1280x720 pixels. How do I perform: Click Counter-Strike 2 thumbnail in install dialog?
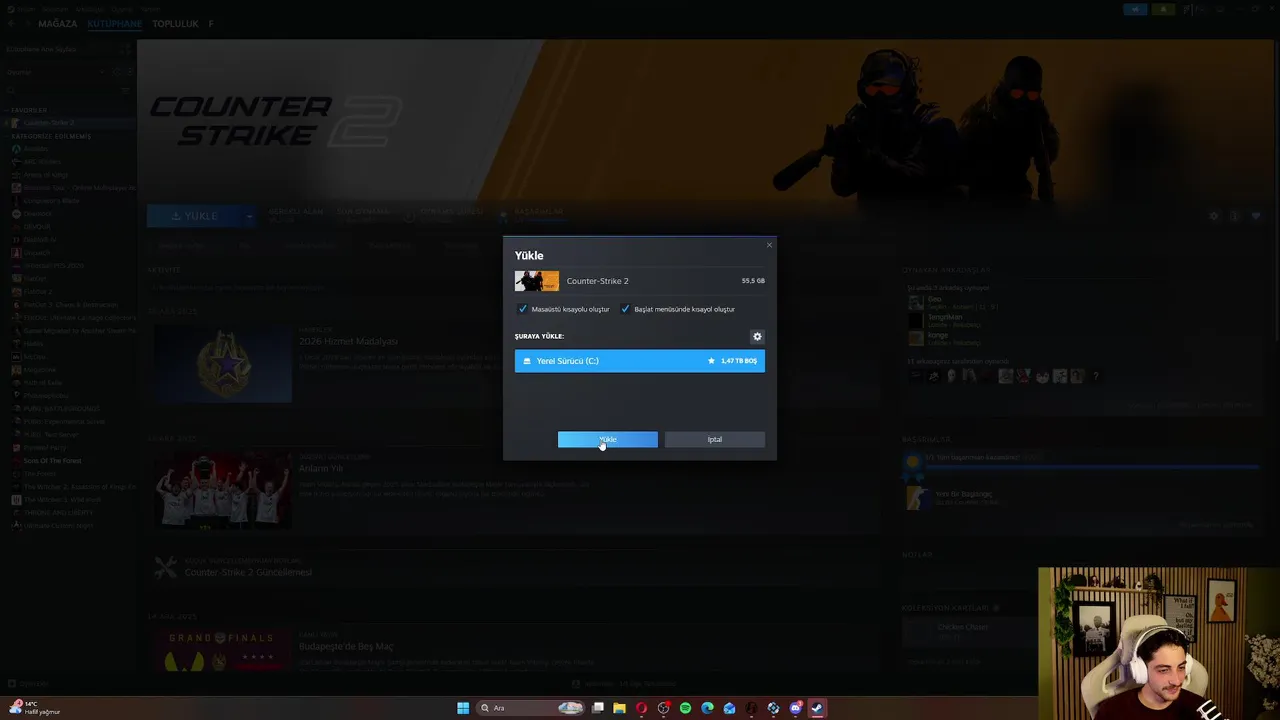point(537,281)
